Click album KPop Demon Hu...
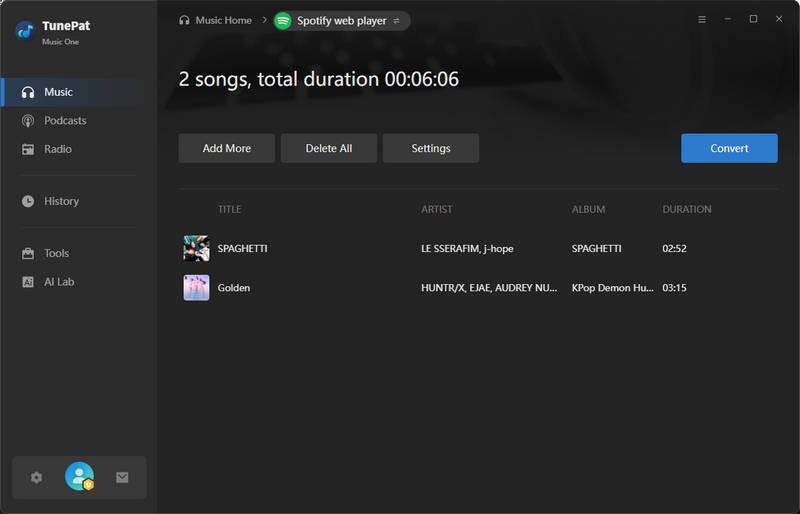This screenshot has width=800, height=514. click(x=612, y=288)
